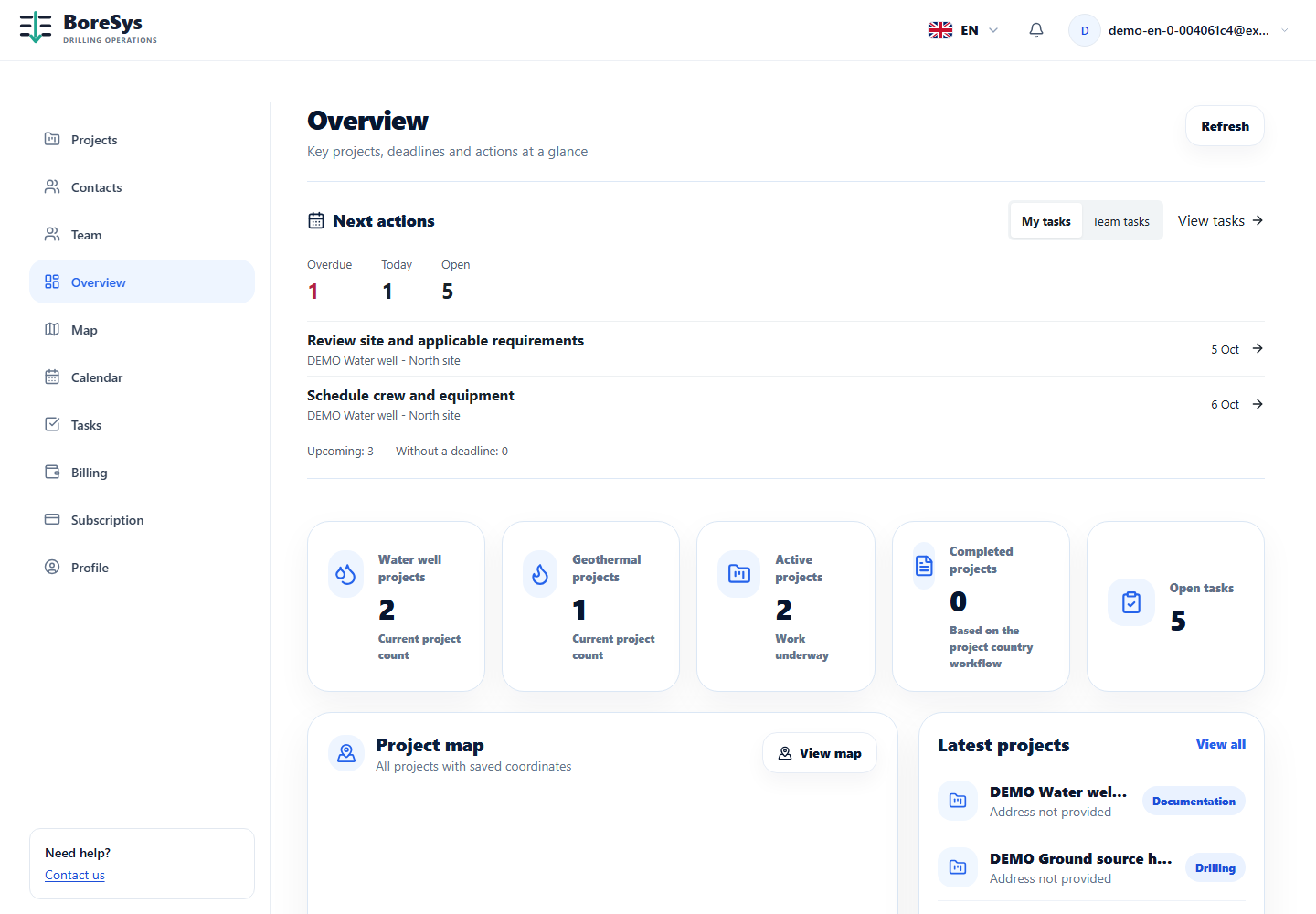Click the Tasks checkbox icon in sidebar
Viewport: 1316px width, 914px height.
tap(52, 424)
